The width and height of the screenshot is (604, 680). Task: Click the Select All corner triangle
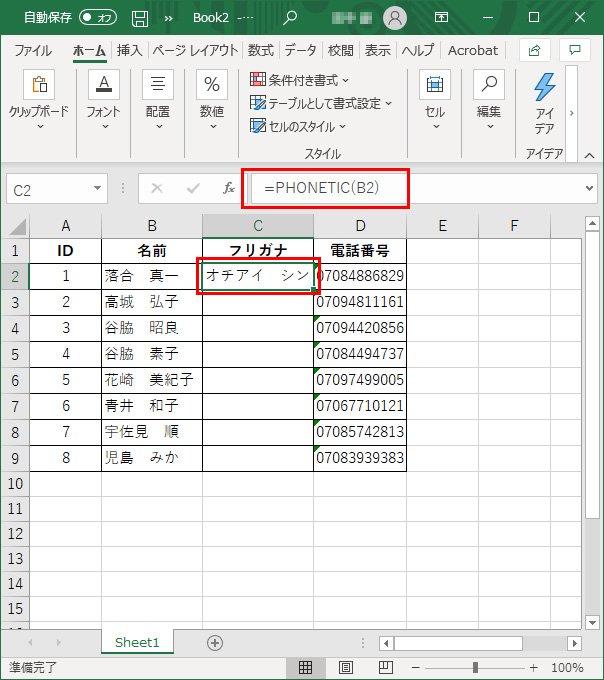[16, 226]
